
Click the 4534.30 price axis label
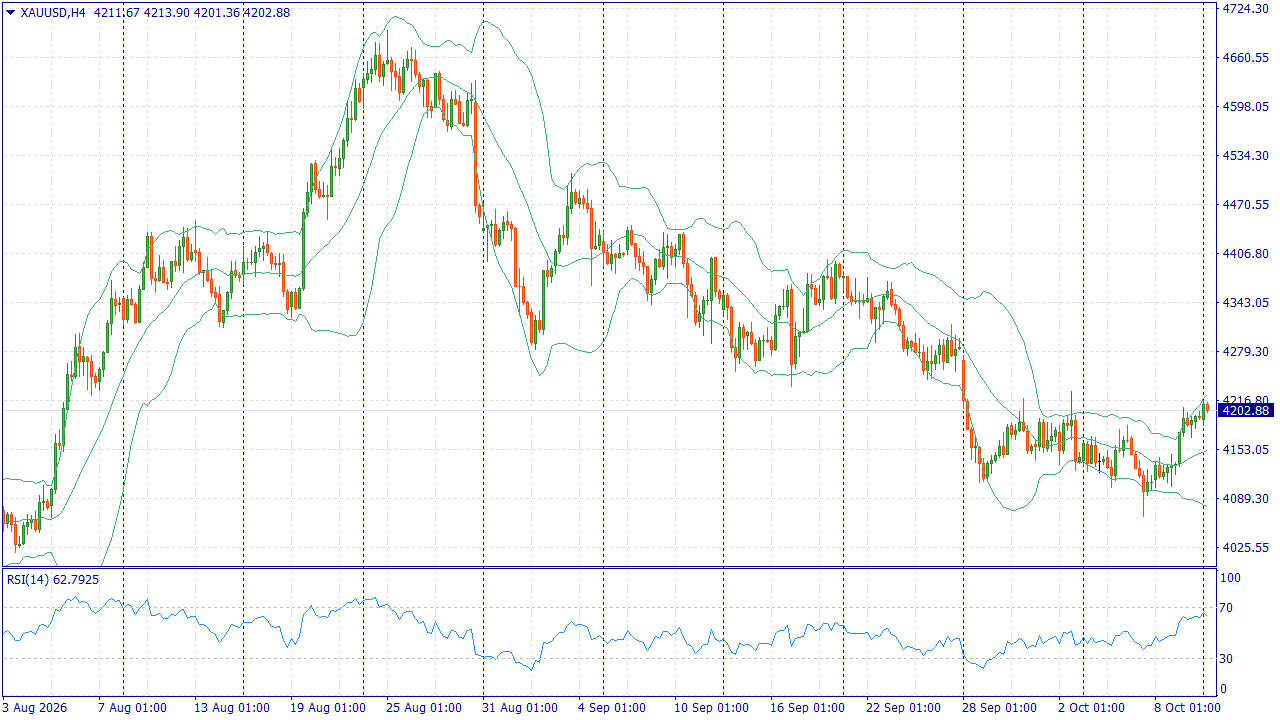[1245, 155]
